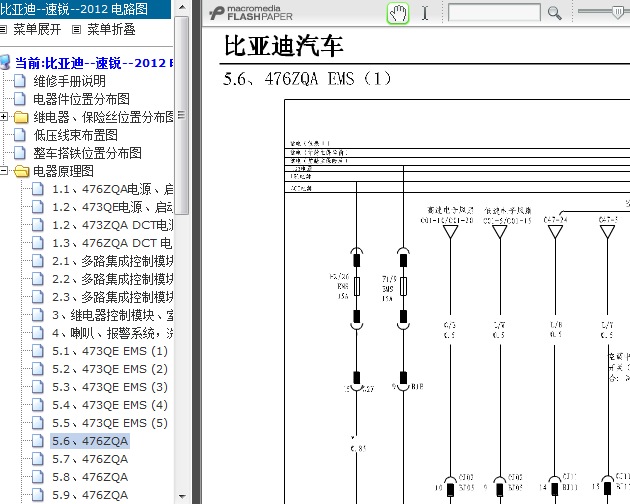Click the 菜单折叠 list icon
Image resolution: width=630 pixels, height=504 pixels.
(76, 29)
